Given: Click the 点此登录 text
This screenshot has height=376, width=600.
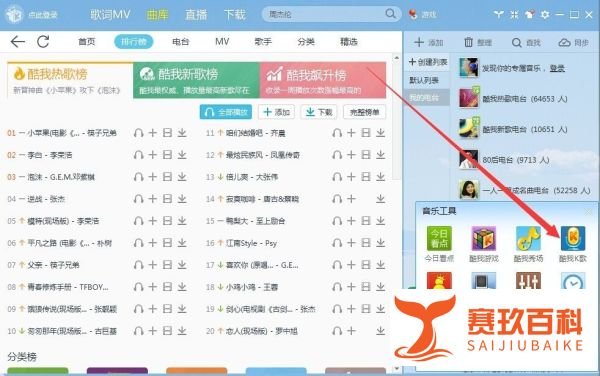Looking at the screenshot, I should pos(43,15).
